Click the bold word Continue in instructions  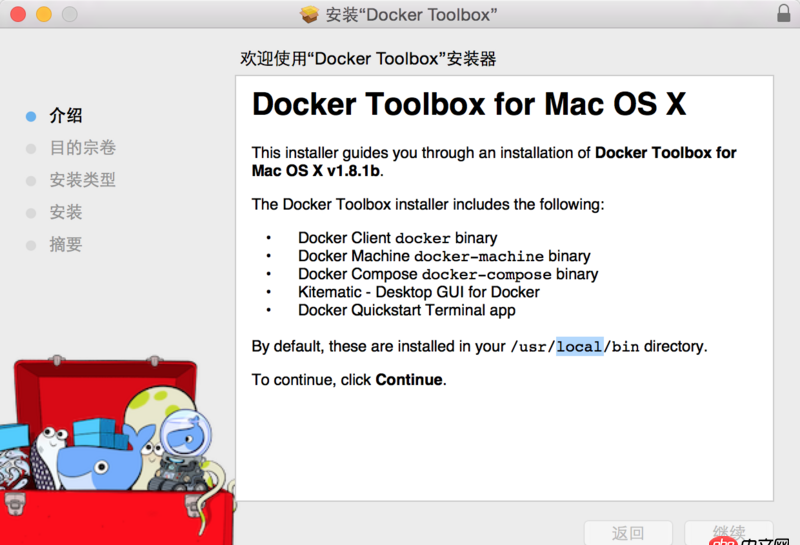click(x=409, y=380)
